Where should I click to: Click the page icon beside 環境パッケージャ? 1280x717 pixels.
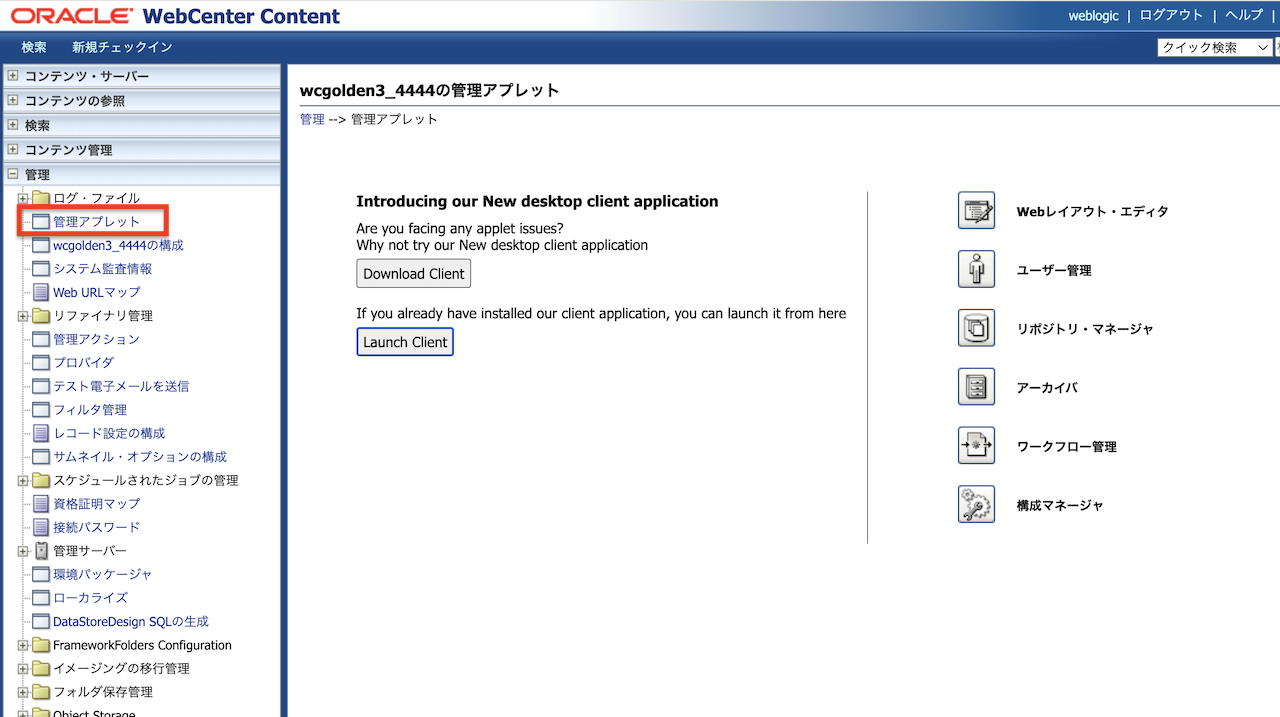[41, 574]
